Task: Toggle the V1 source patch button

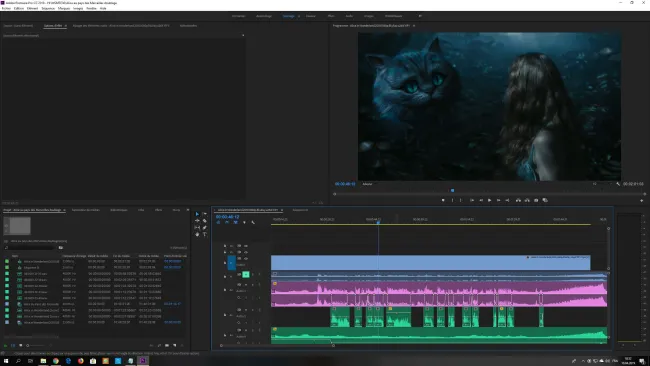Action: [231, 263]
